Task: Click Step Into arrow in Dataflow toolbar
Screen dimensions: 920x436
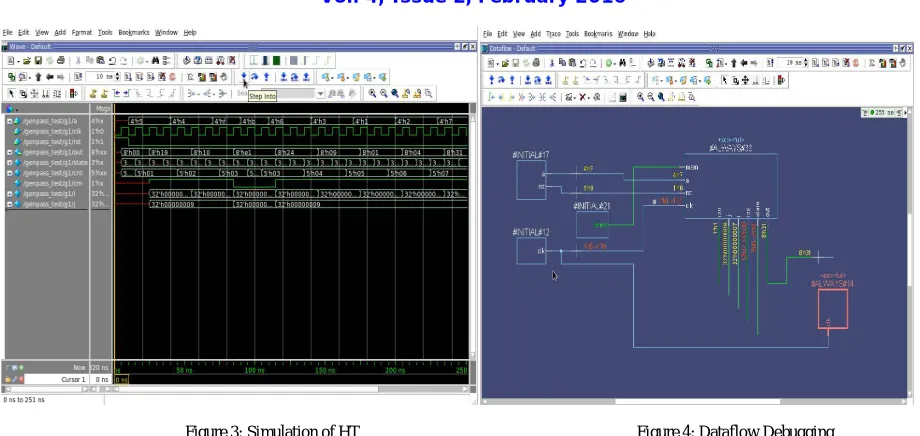Action: [491, 80]
